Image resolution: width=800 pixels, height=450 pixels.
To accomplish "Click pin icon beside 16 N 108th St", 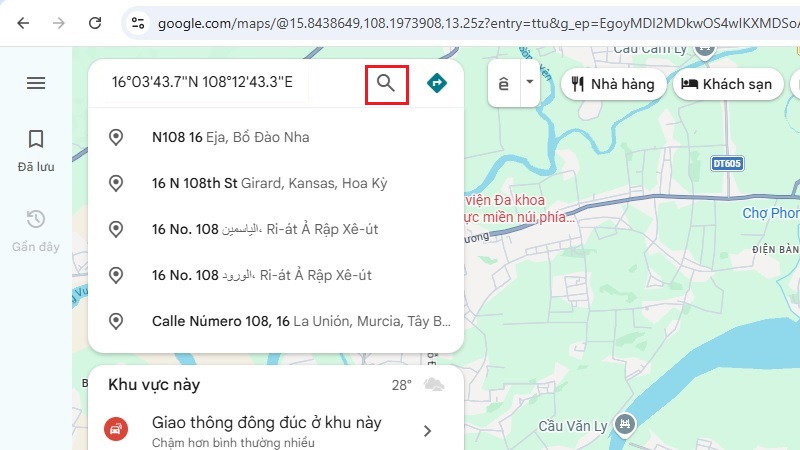I will [x=116, y=183].
